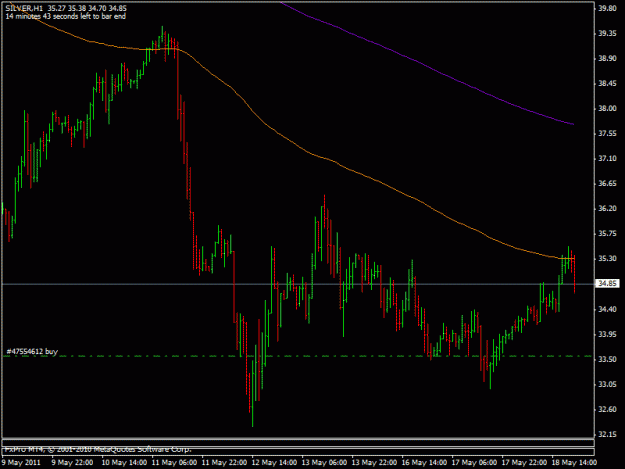Click the 38.90 price scale label
This screenshot has width=625, height=469.
607,59
